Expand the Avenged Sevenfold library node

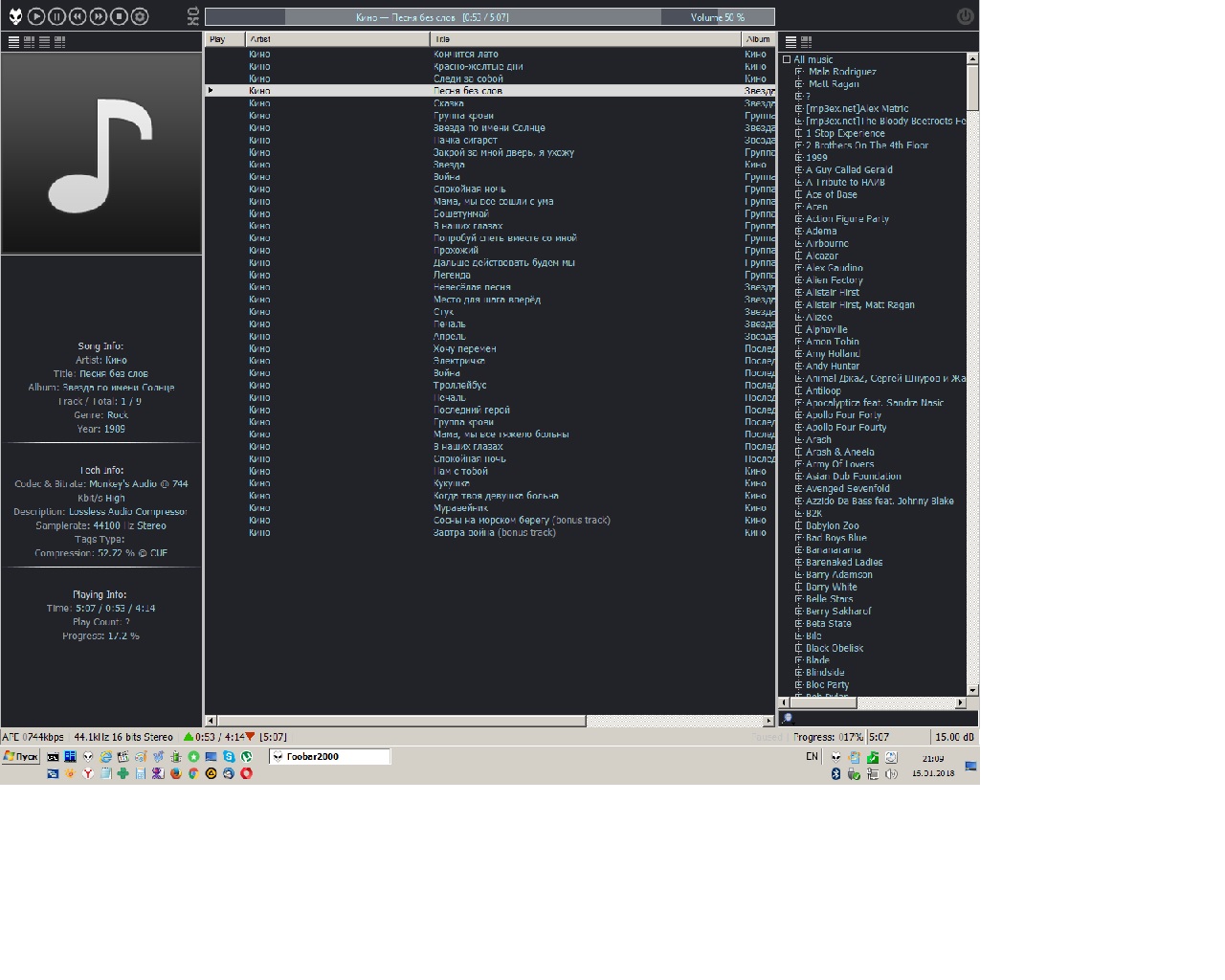(x=799, y=489)
